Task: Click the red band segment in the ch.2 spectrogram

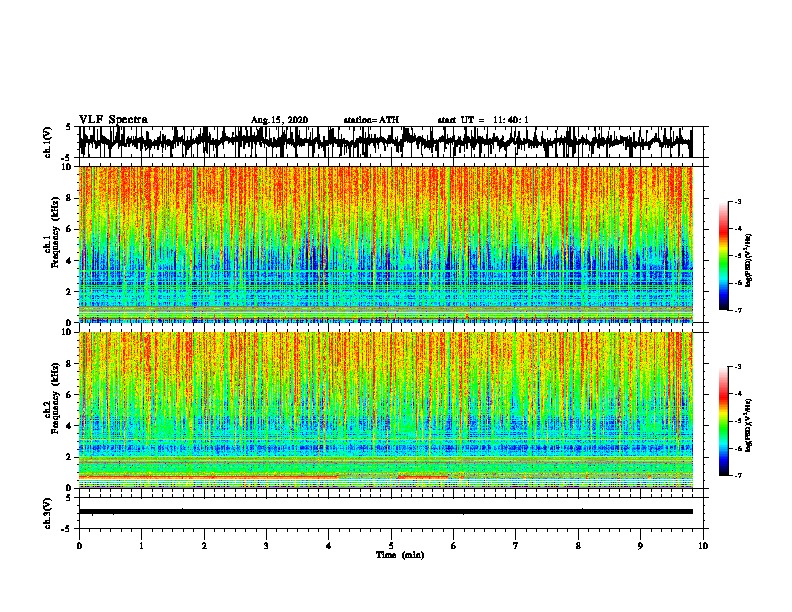Action: click(x=209, y=476)
